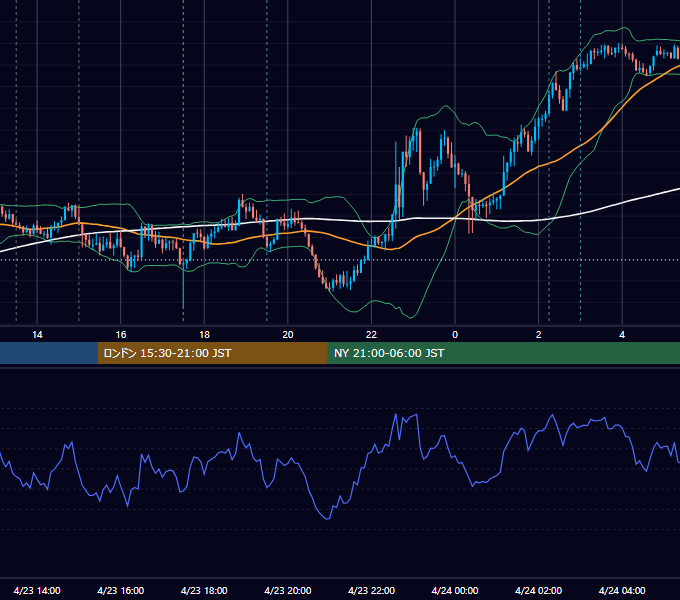Click the hour label 22 on the price chart axis
The image size is (680, 600).
pos(371,335)
